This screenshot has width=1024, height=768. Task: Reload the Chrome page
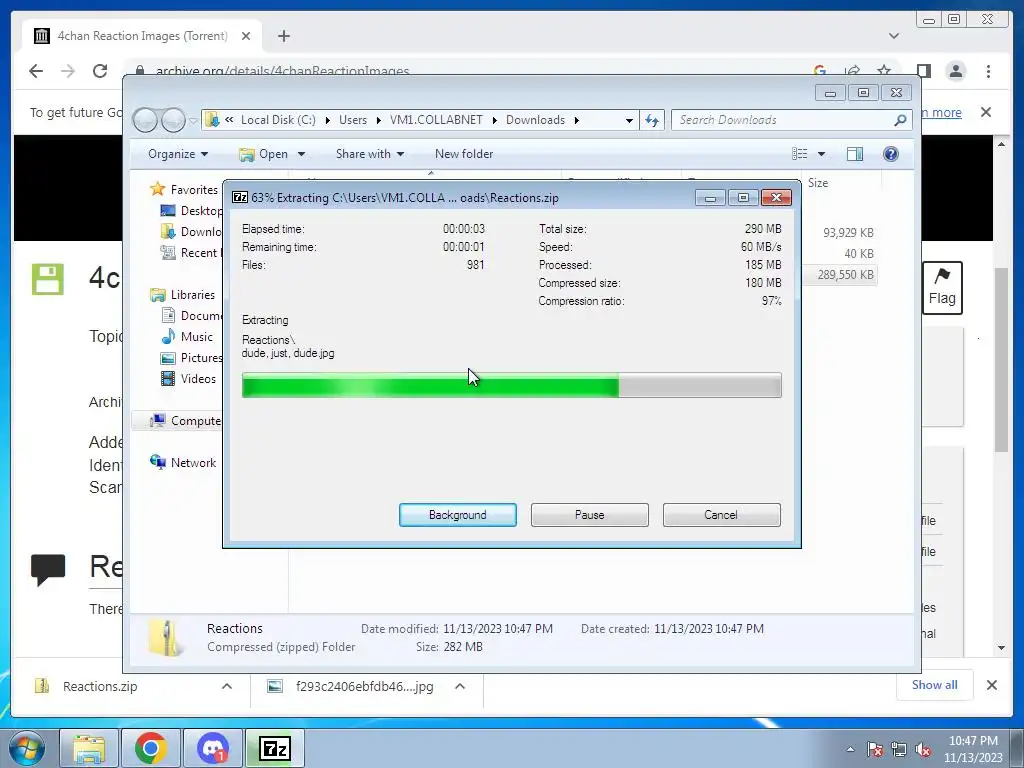coord(99,71)
